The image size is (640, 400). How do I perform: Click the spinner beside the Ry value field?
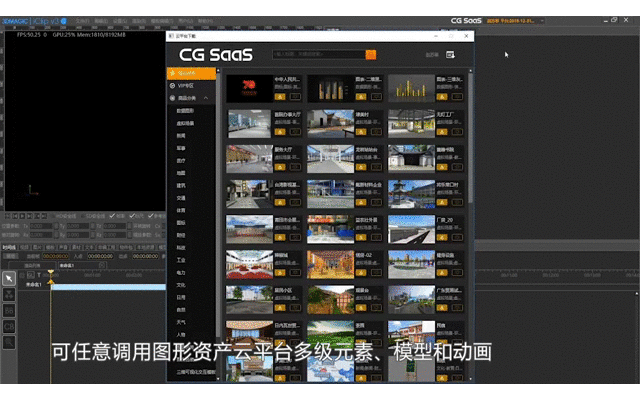(x=93, y=235)
